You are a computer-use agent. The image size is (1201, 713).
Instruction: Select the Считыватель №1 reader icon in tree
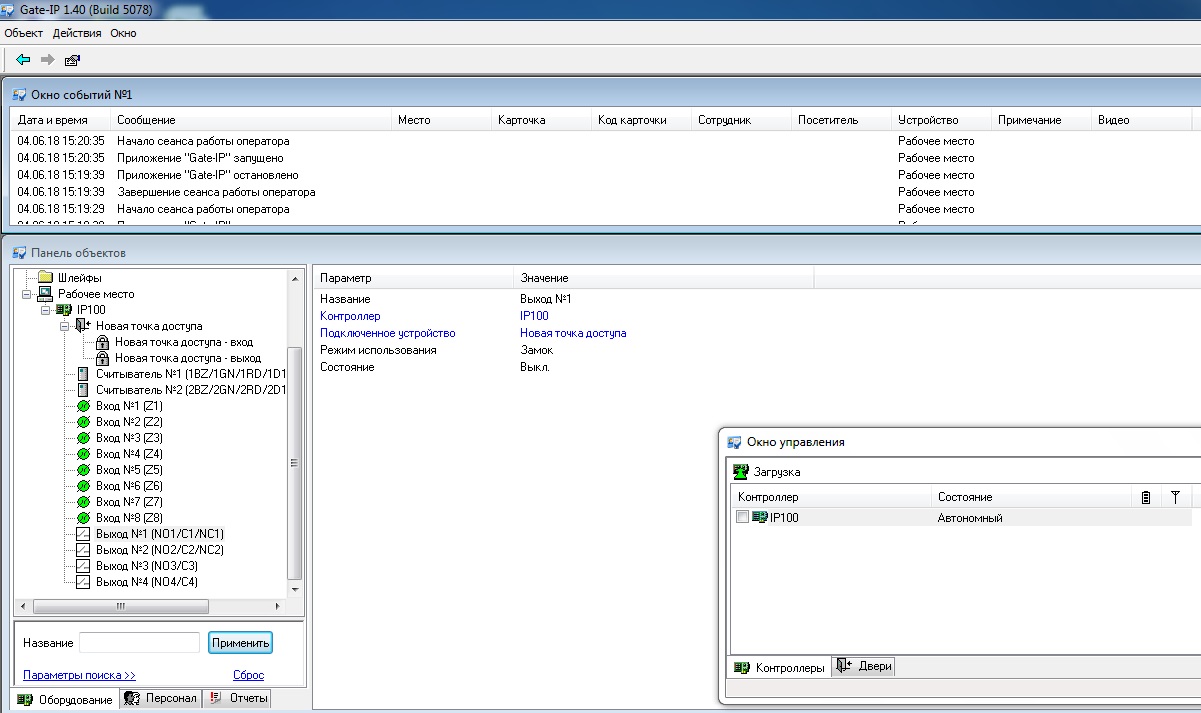(x=83, y=374)
